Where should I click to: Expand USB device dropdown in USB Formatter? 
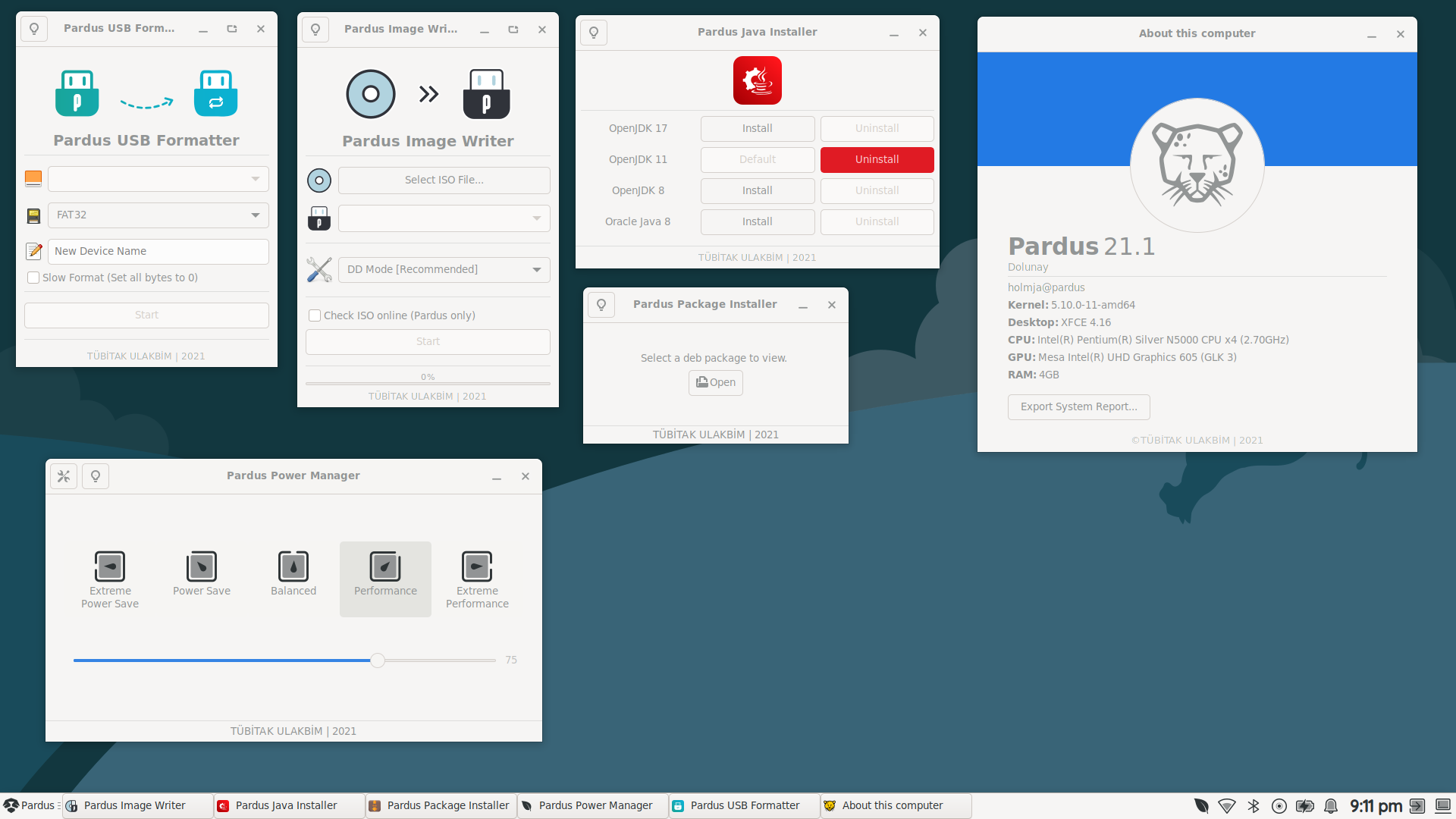(x=158, y=179)
